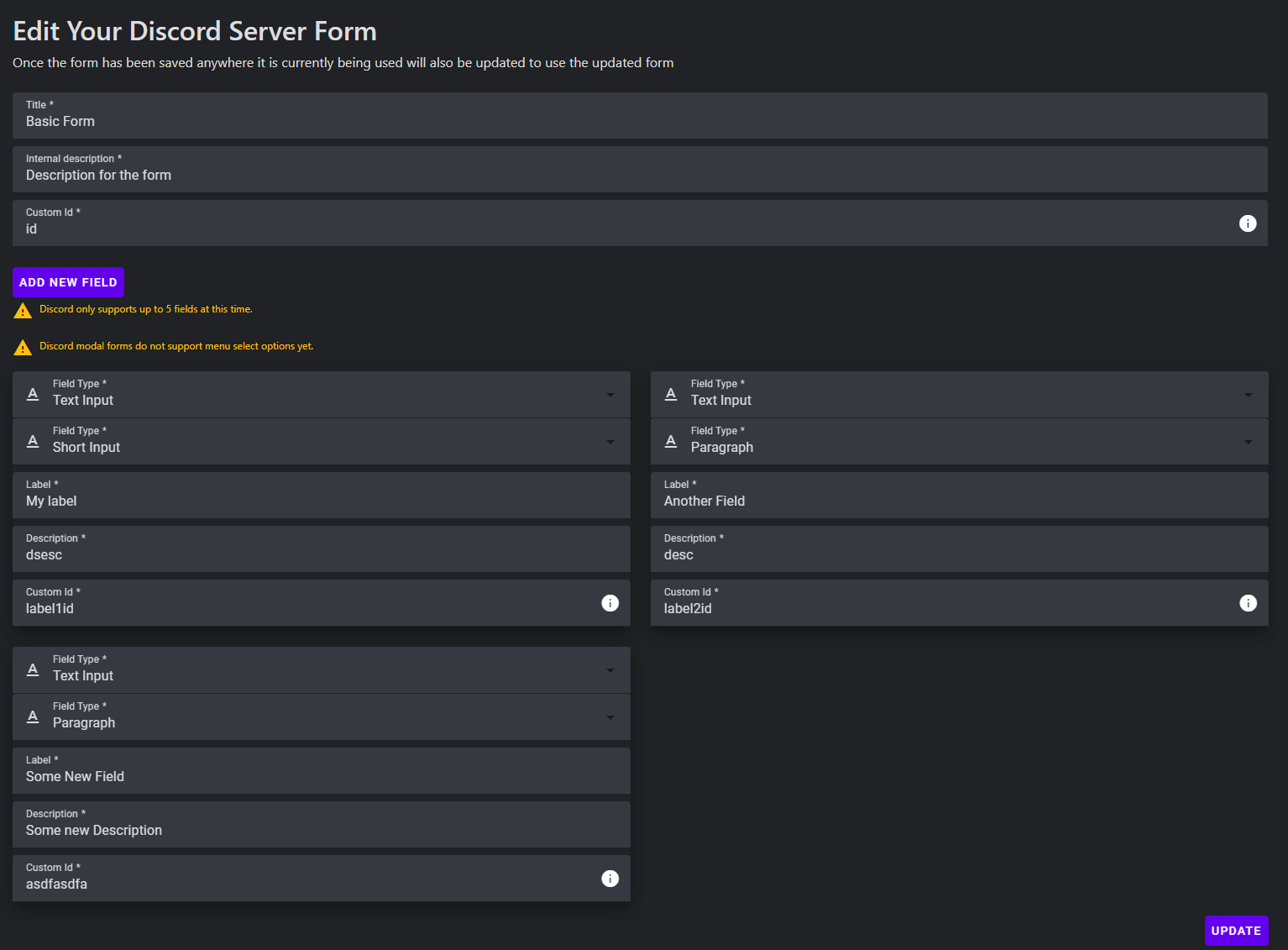Screen dimensions: 1288x950
Task: Focus the form Custom Id field 'id'
Action: 640,223
